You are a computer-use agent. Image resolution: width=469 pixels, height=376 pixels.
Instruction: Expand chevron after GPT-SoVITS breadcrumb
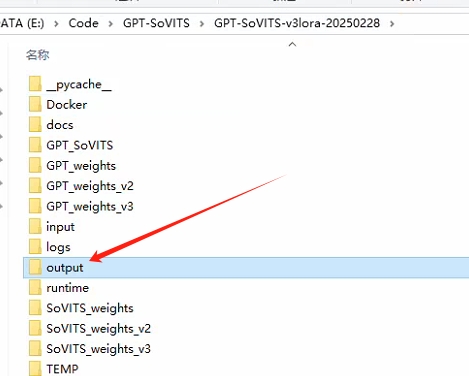(202, 24)
